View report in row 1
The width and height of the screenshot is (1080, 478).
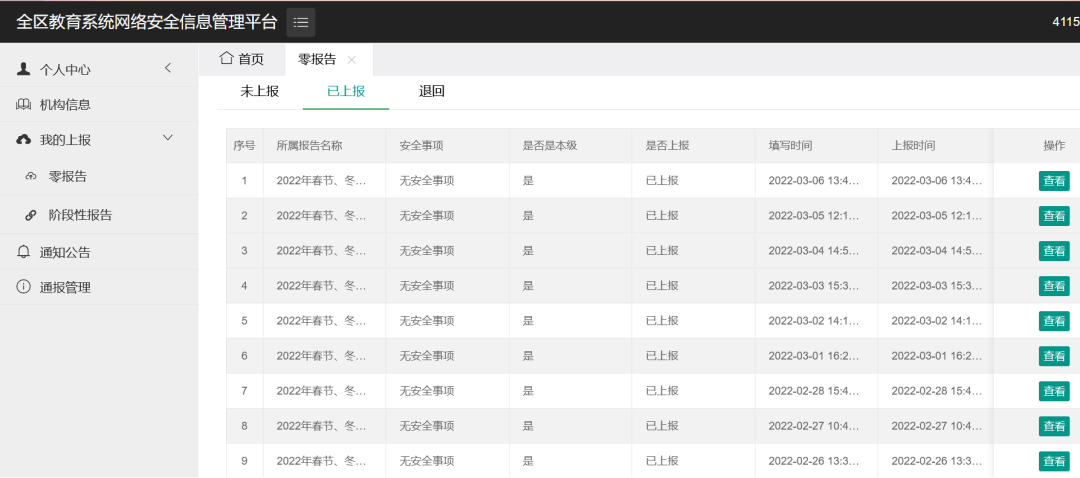coord(1054,181)
